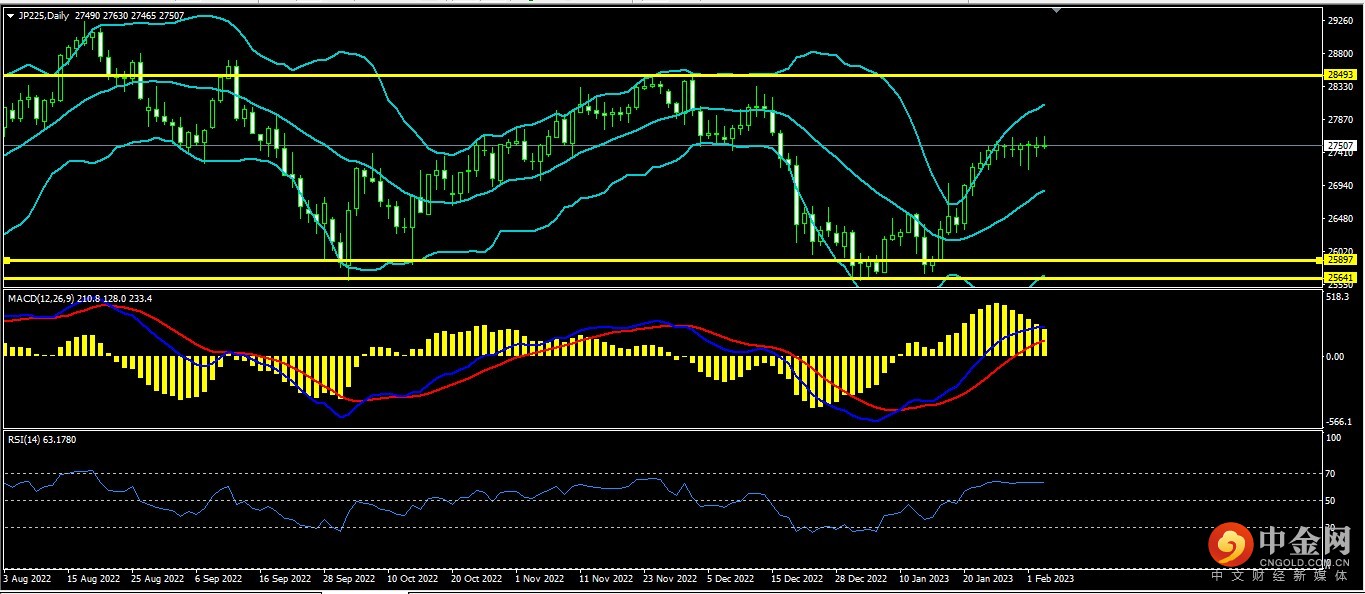This screenshot has height=594, width=1365.
Task: Click the white 27507 current price tag
Action: 1339,145
